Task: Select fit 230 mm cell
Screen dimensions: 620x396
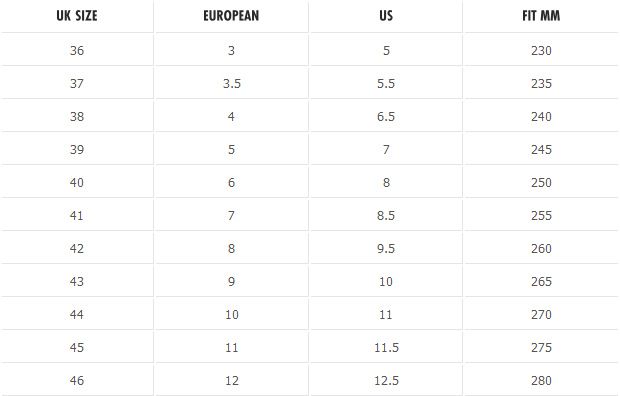Action: click(541, 50)
